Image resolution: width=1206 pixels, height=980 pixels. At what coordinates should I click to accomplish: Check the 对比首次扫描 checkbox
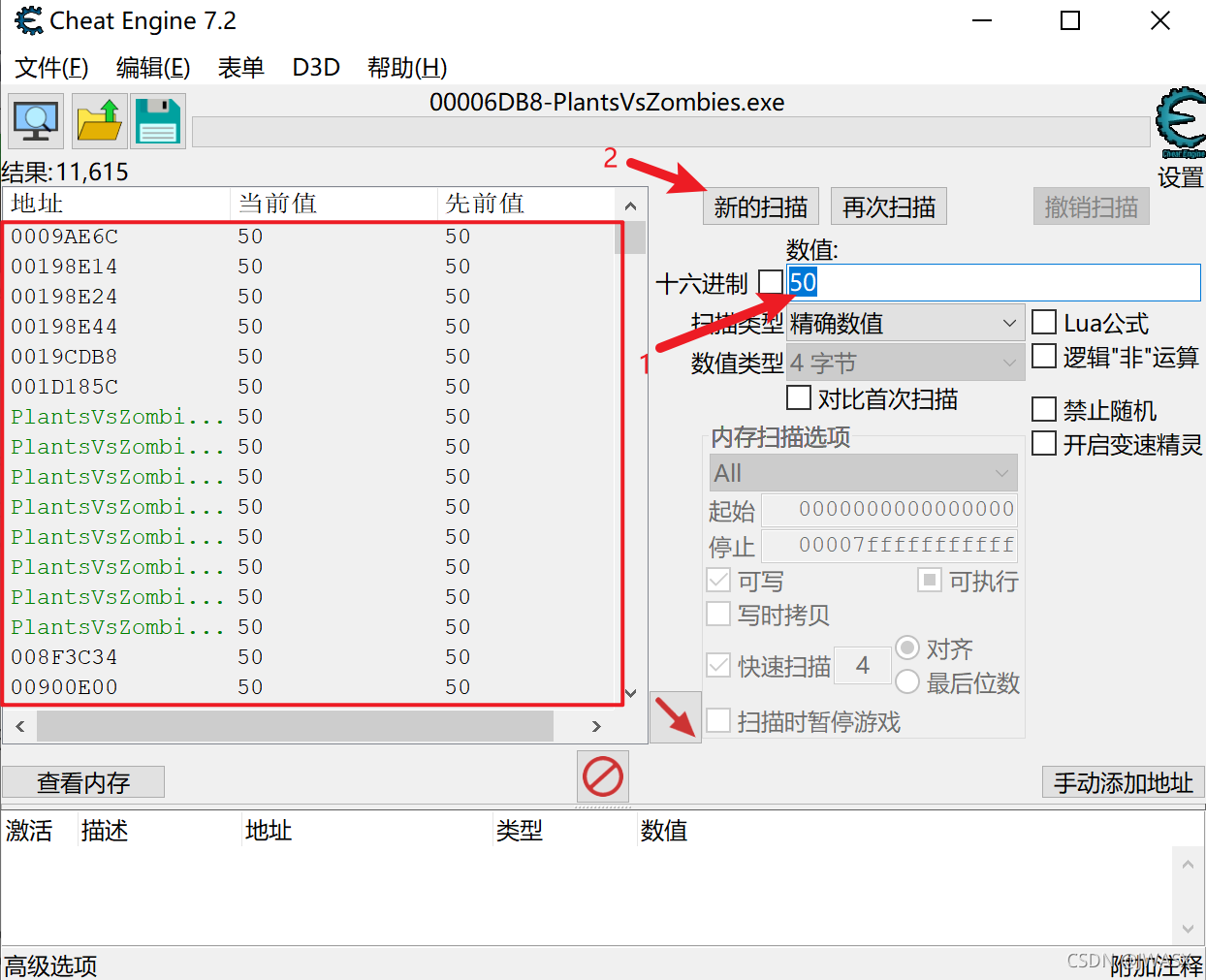click(x=799, y=397)
